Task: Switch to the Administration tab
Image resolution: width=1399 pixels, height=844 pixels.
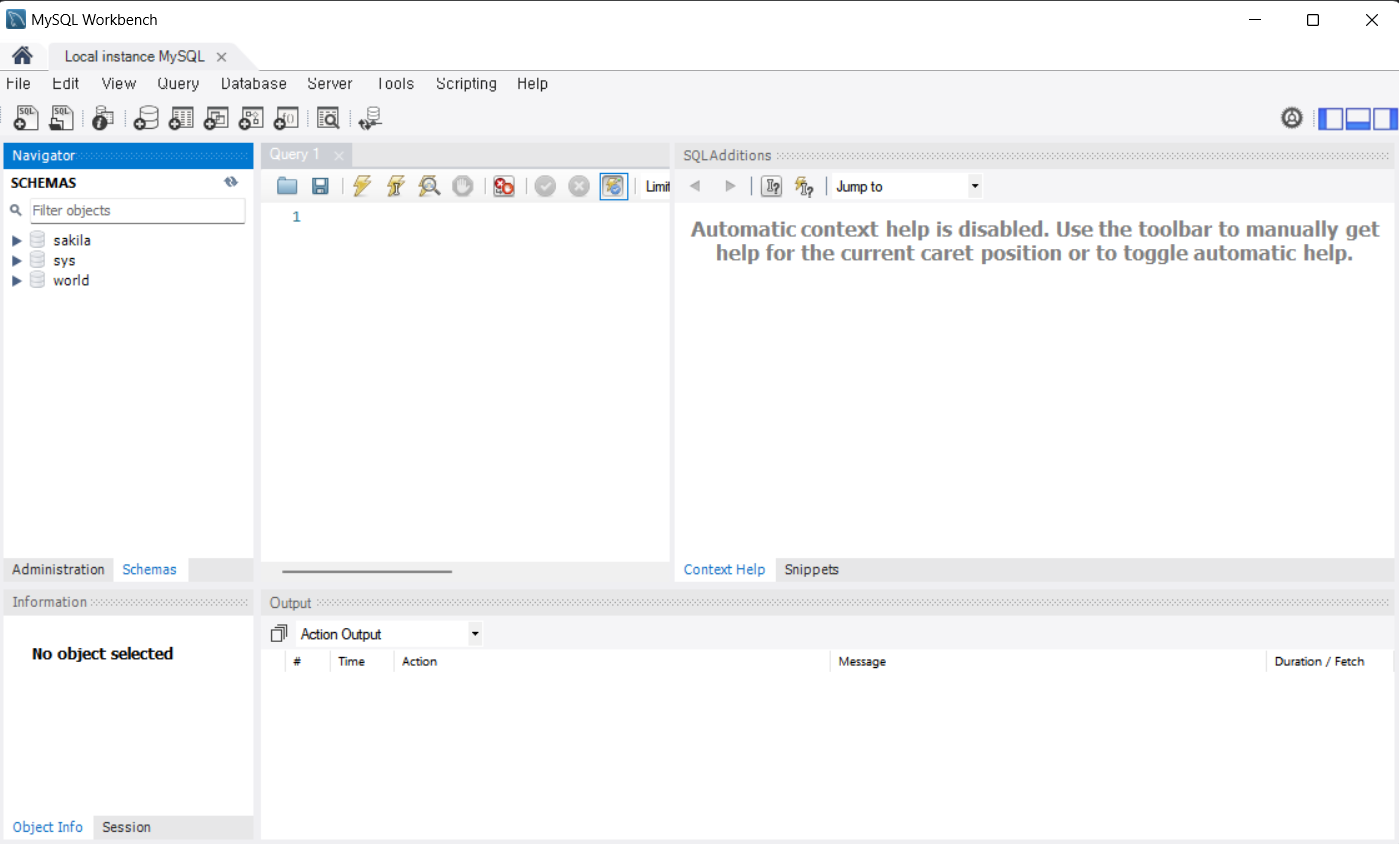Action: click(58, 569)
